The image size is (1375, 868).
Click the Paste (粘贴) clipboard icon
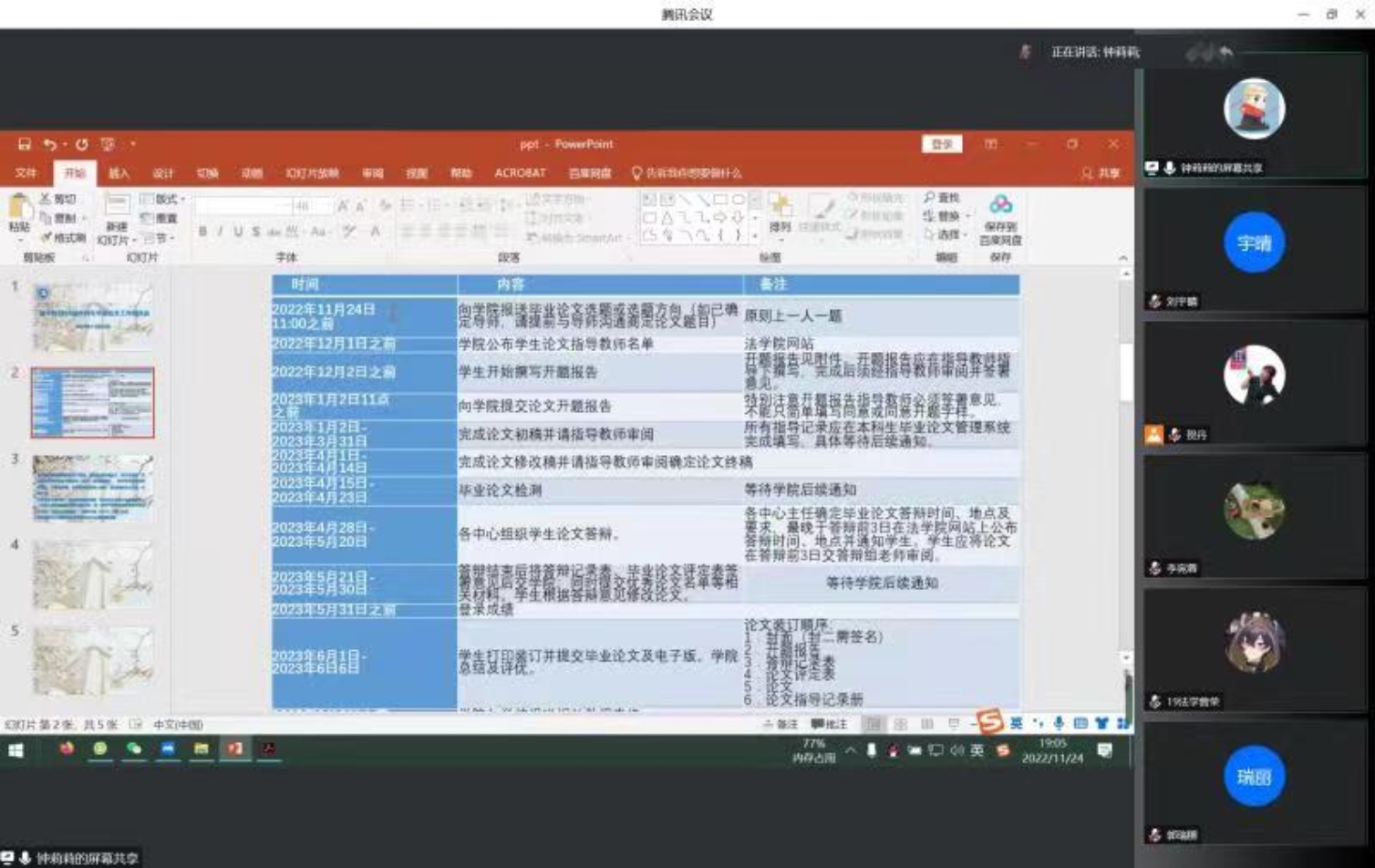click(x=18, y=212)
